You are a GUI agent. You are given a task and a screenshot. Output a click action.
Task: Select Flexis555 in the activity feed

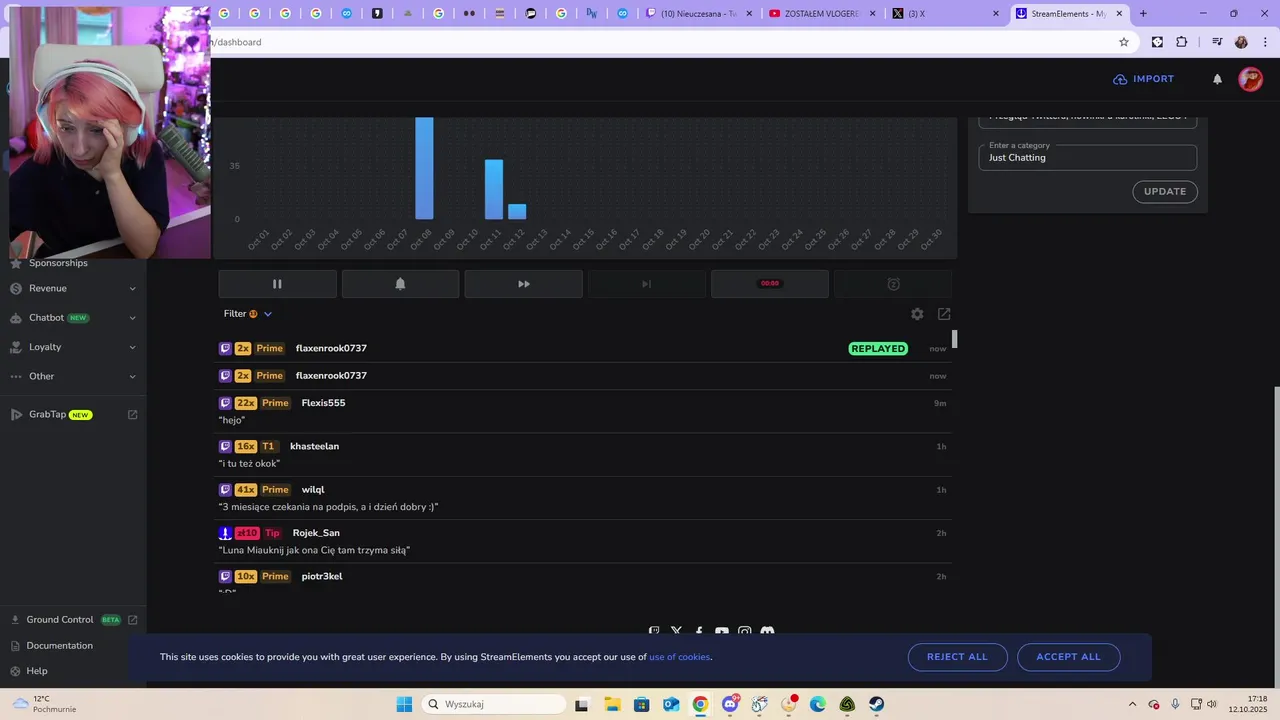coord(323,403)
